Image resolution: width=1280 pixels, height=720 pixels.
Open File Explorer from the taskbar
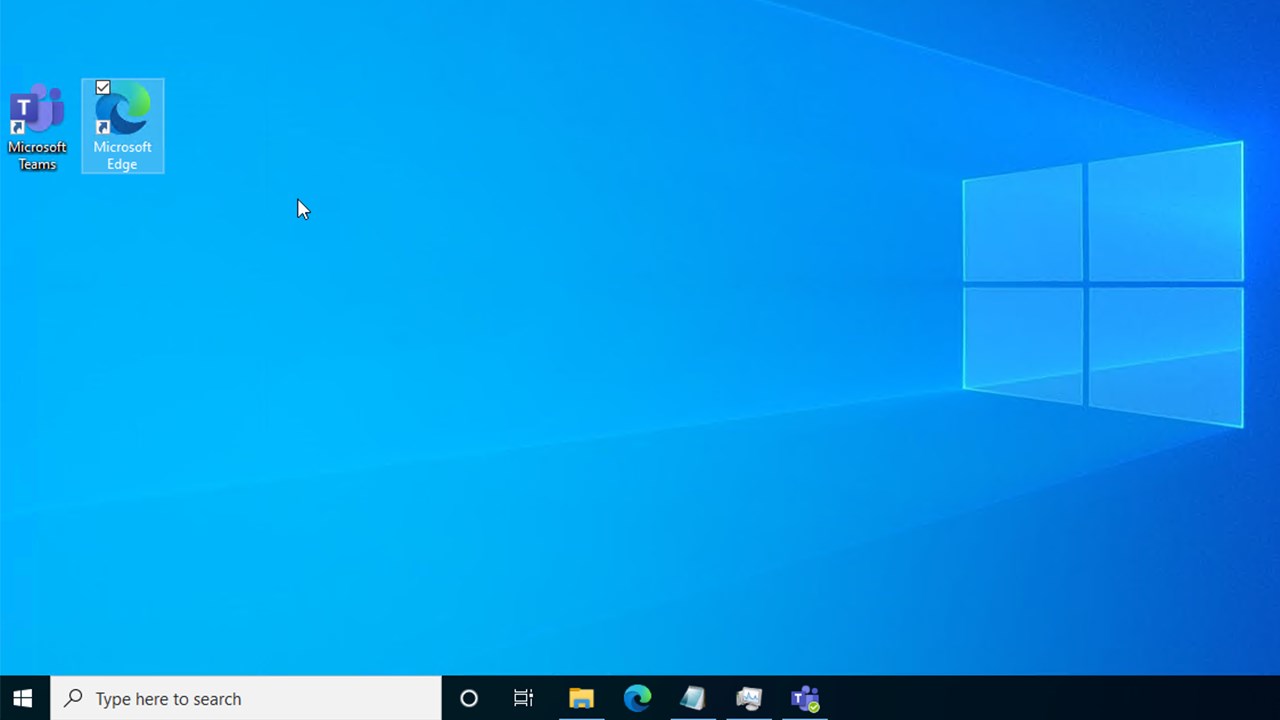[x=581, y=698]
